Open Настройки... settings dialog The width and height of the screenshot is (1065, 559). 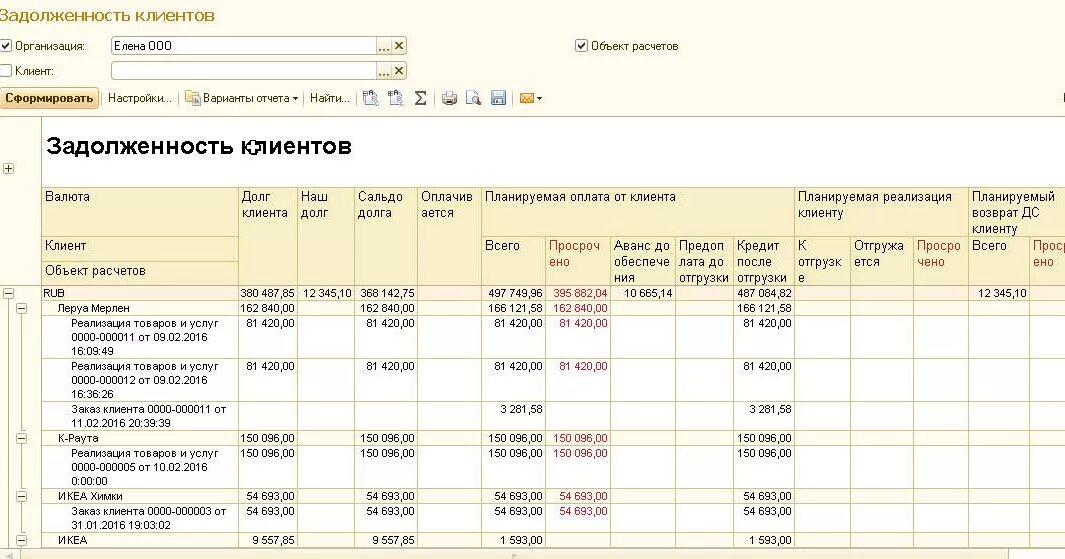139,98
